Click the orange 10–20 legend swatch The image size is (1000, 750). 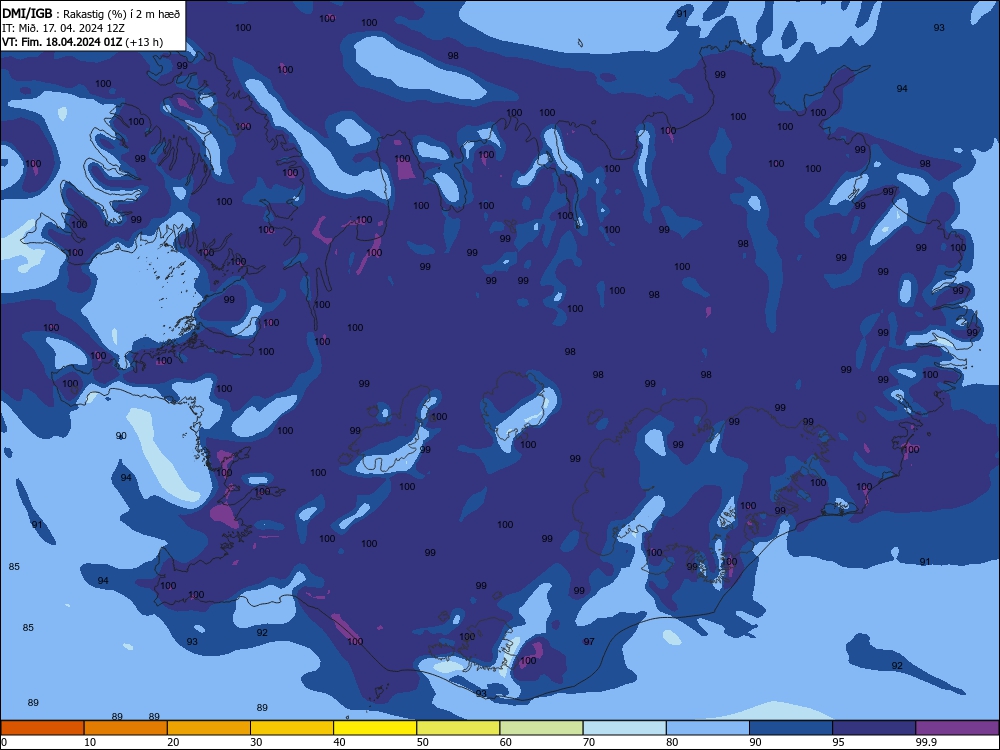(x=126, y=728)
